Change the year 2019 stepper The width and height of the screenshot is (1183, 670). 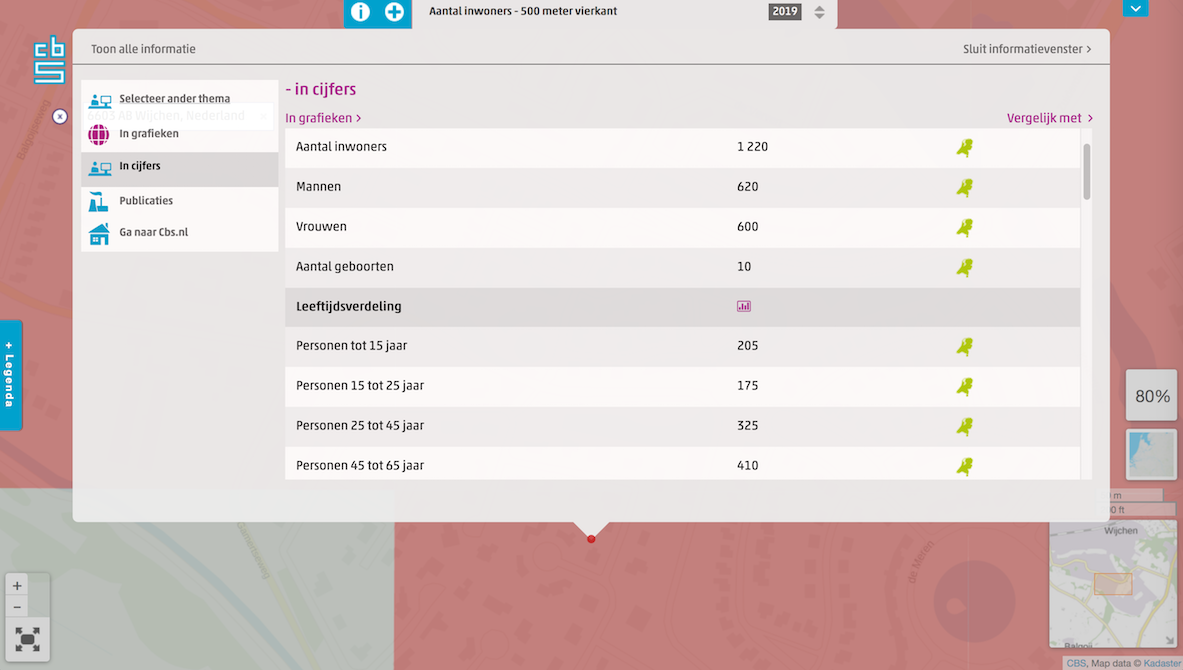819,12
